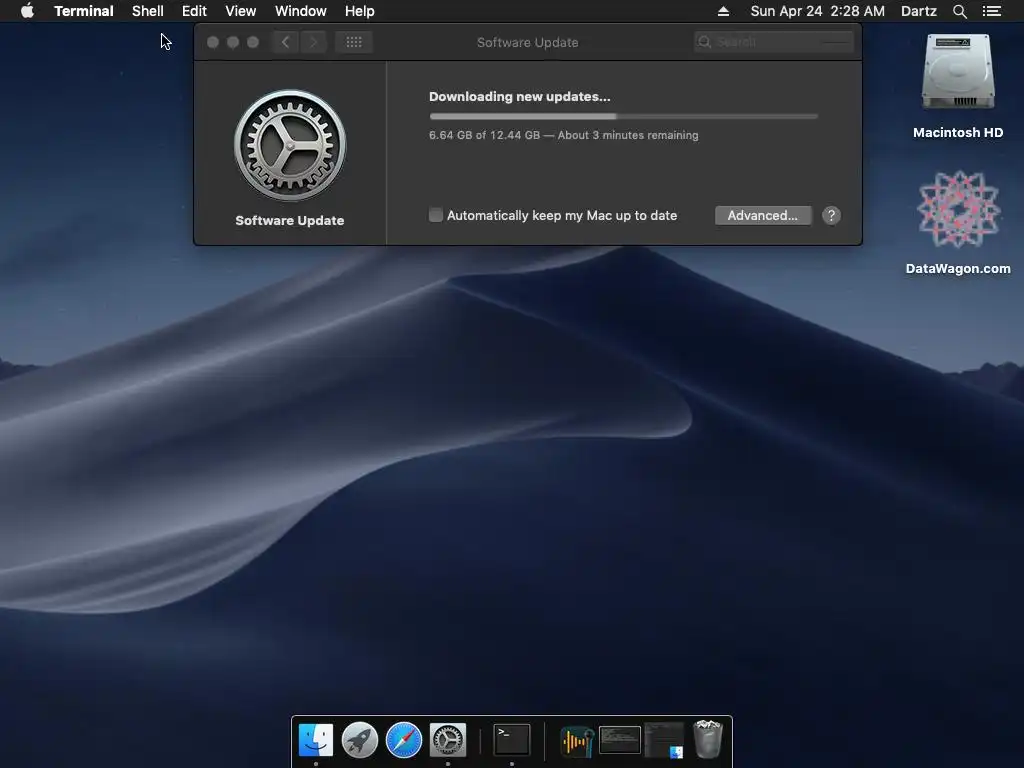The image size is (1024, 768).
Task: Zoom the Software Update window
Action: coord(253,42)
